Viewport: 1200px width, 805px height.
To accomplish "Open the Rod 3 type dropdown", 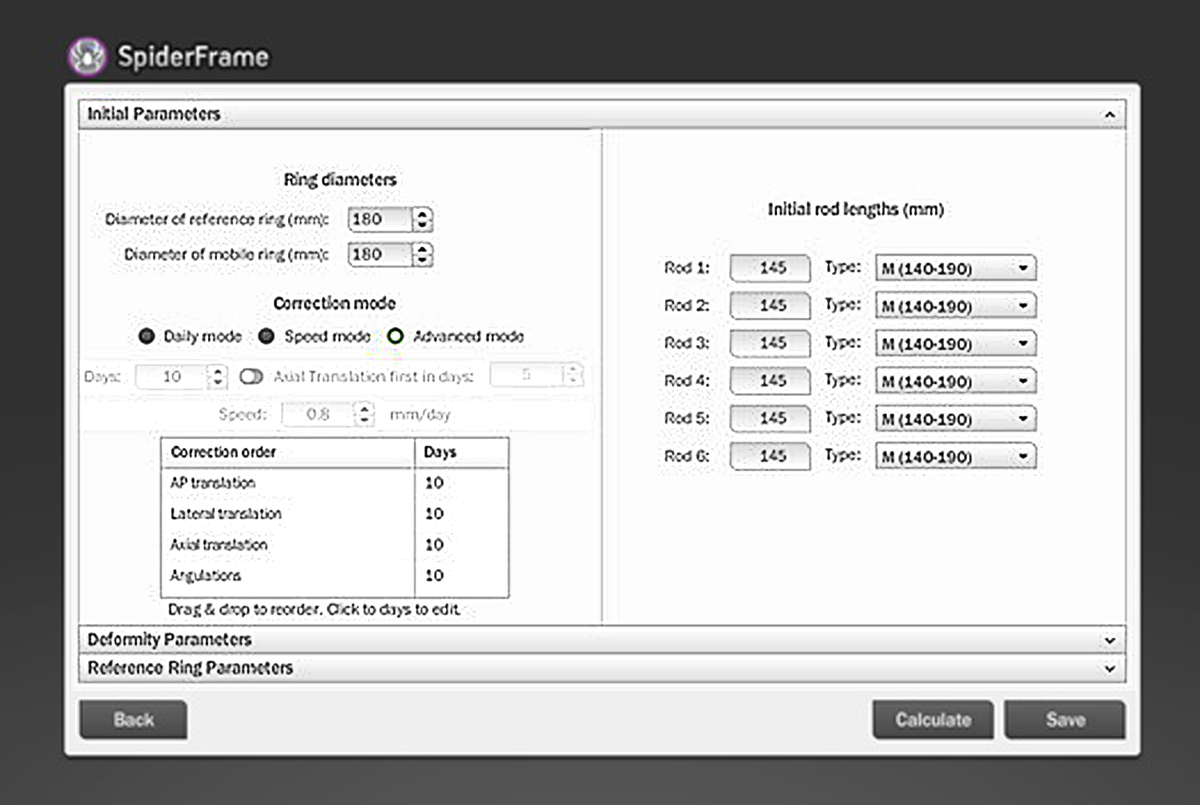I will coord(956,344).
